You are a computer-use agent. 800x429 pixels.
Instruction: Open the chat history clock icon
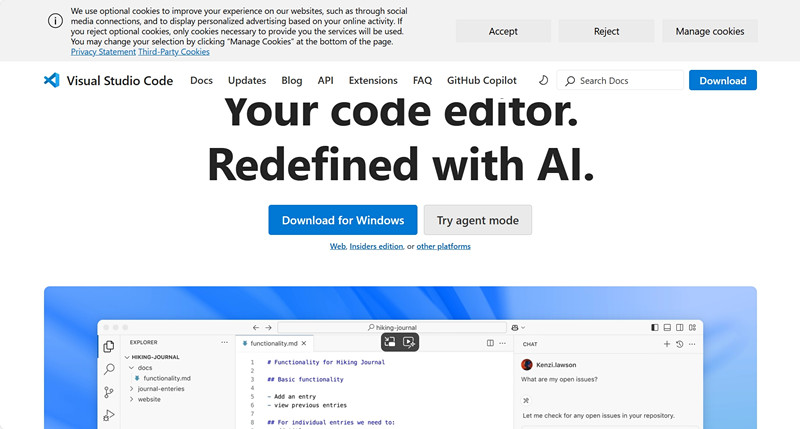point(680,344)
